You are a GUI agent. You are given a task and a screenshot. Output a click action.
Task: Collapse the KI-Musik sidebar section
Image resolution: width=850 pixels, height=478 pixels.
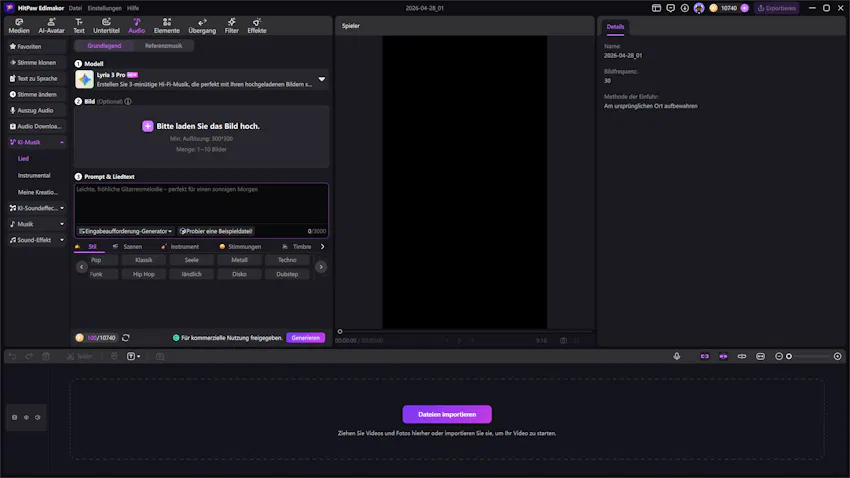coord(62,143)
